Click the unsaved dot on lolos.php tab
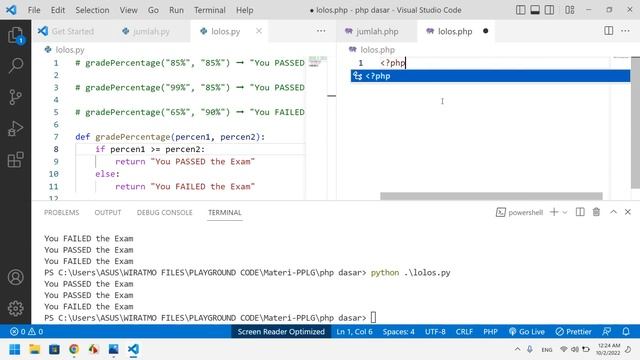Image resolution: width=640 pixels, height=360 pixels. coord(485,31)
